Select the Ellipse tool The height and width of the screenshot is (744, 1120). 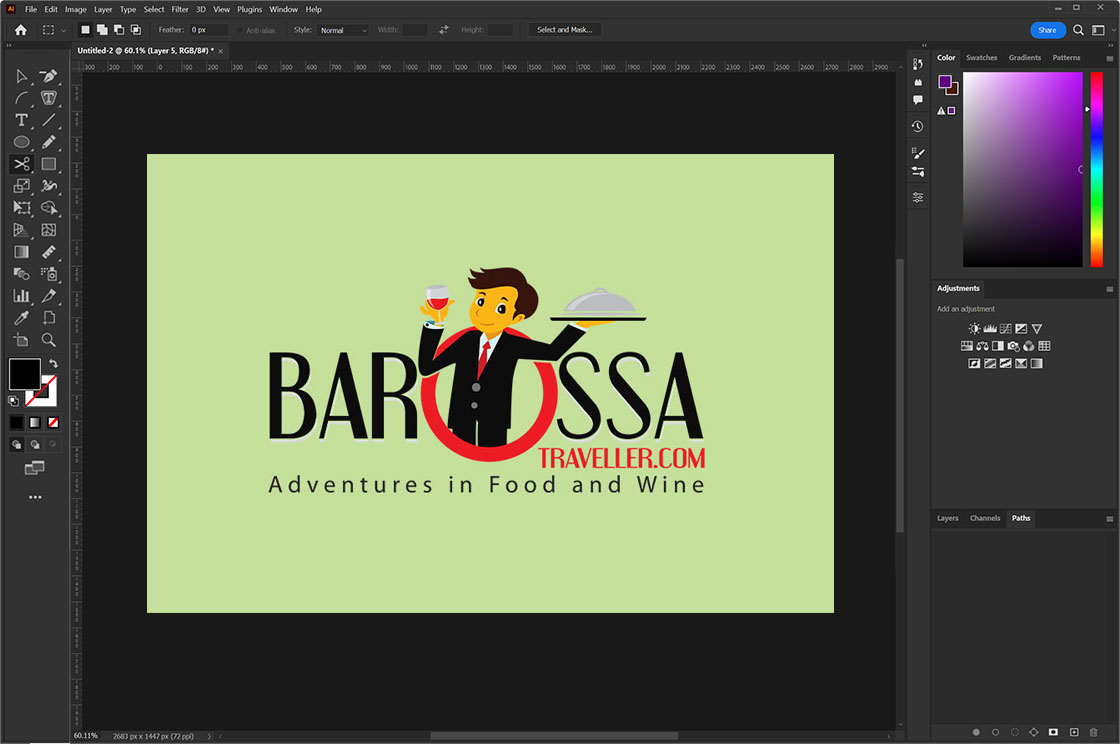coord(21,142)
